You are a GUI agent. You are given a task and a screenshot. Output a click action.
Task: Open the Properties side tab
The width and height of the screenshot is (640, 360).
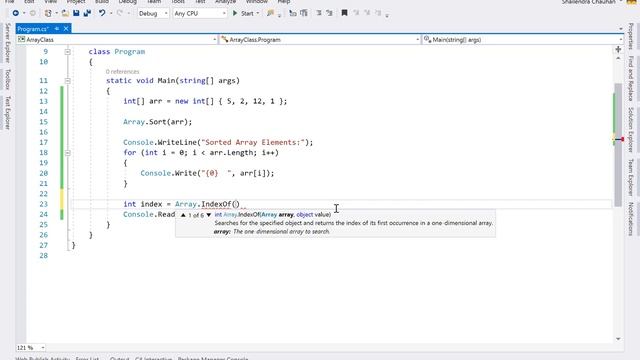click(631, 36)
